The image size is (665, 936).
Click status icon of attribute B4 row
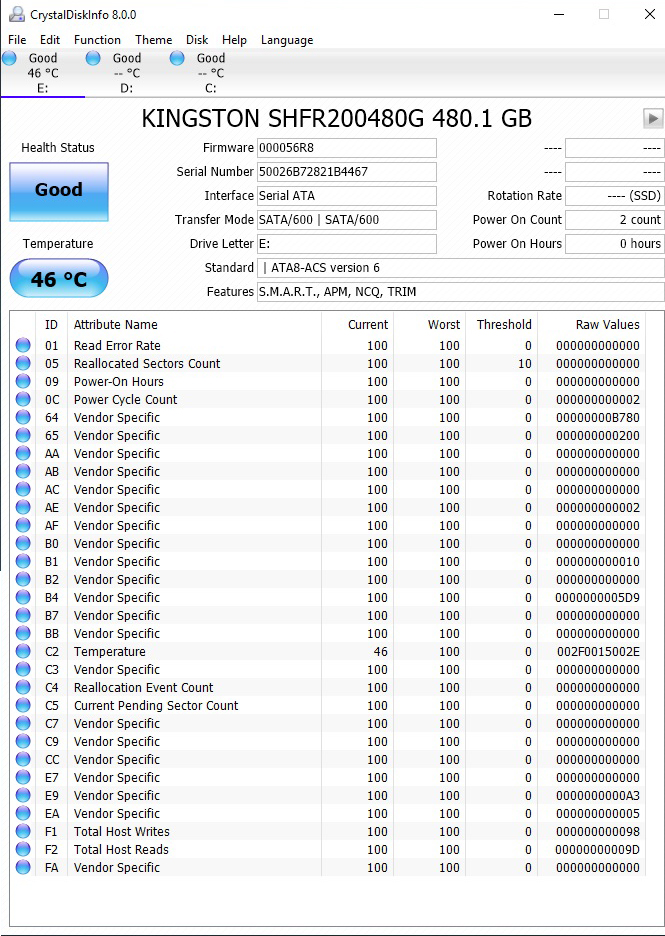pyautogui.click(x=23, y=597)
